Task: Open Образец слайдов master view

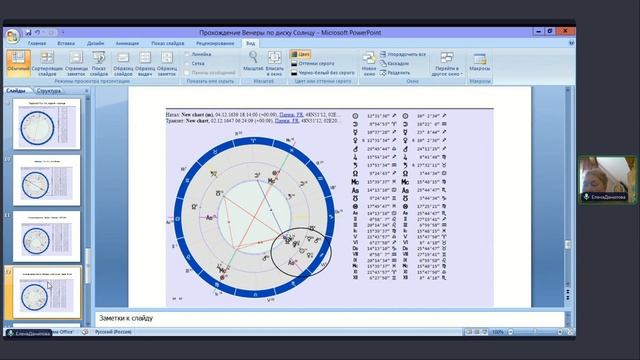Action: tap(123, 63)
